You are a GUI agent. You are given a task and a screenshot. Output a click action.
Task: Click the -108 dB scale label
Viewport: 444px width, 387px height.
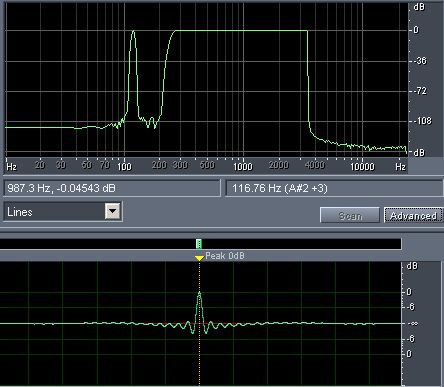(422, 120)
